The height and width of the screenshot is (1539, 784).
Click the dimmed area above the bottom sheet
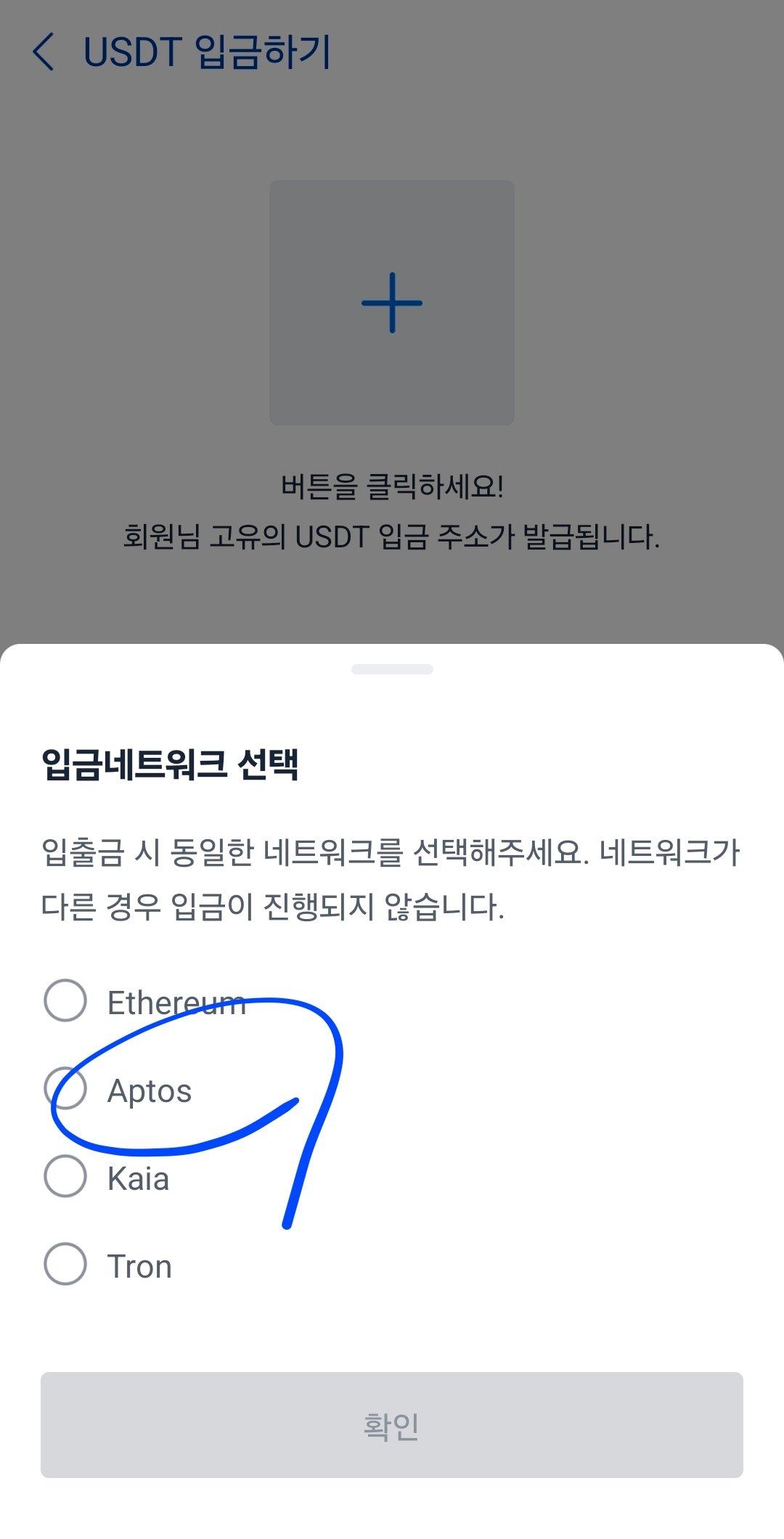[x=392, y=603]
